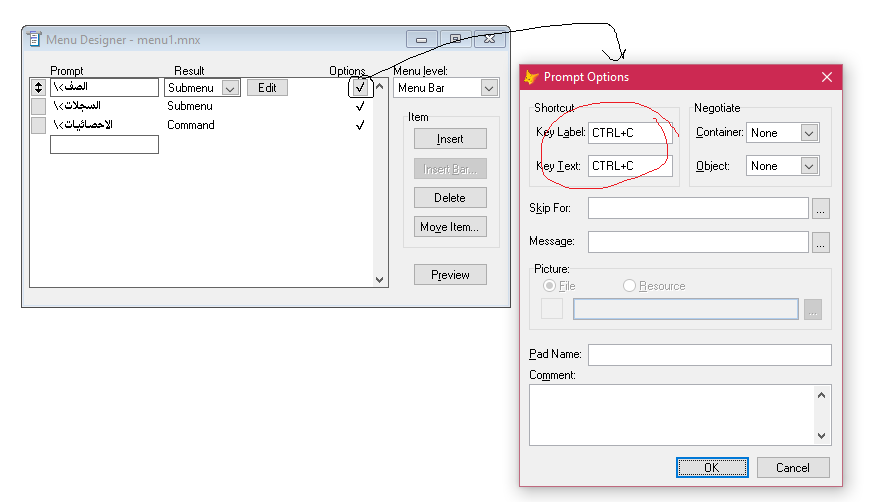Click inside the Comment text area

(672, 415)
